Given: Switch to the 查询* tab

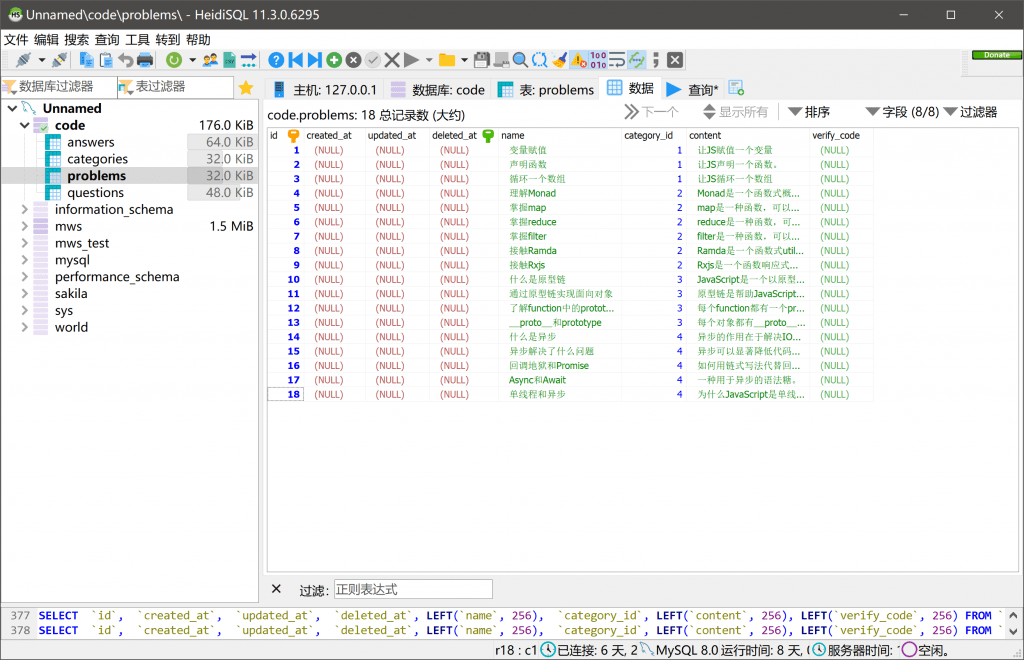Looking at the screenshot, I should [x=692, y=89].
